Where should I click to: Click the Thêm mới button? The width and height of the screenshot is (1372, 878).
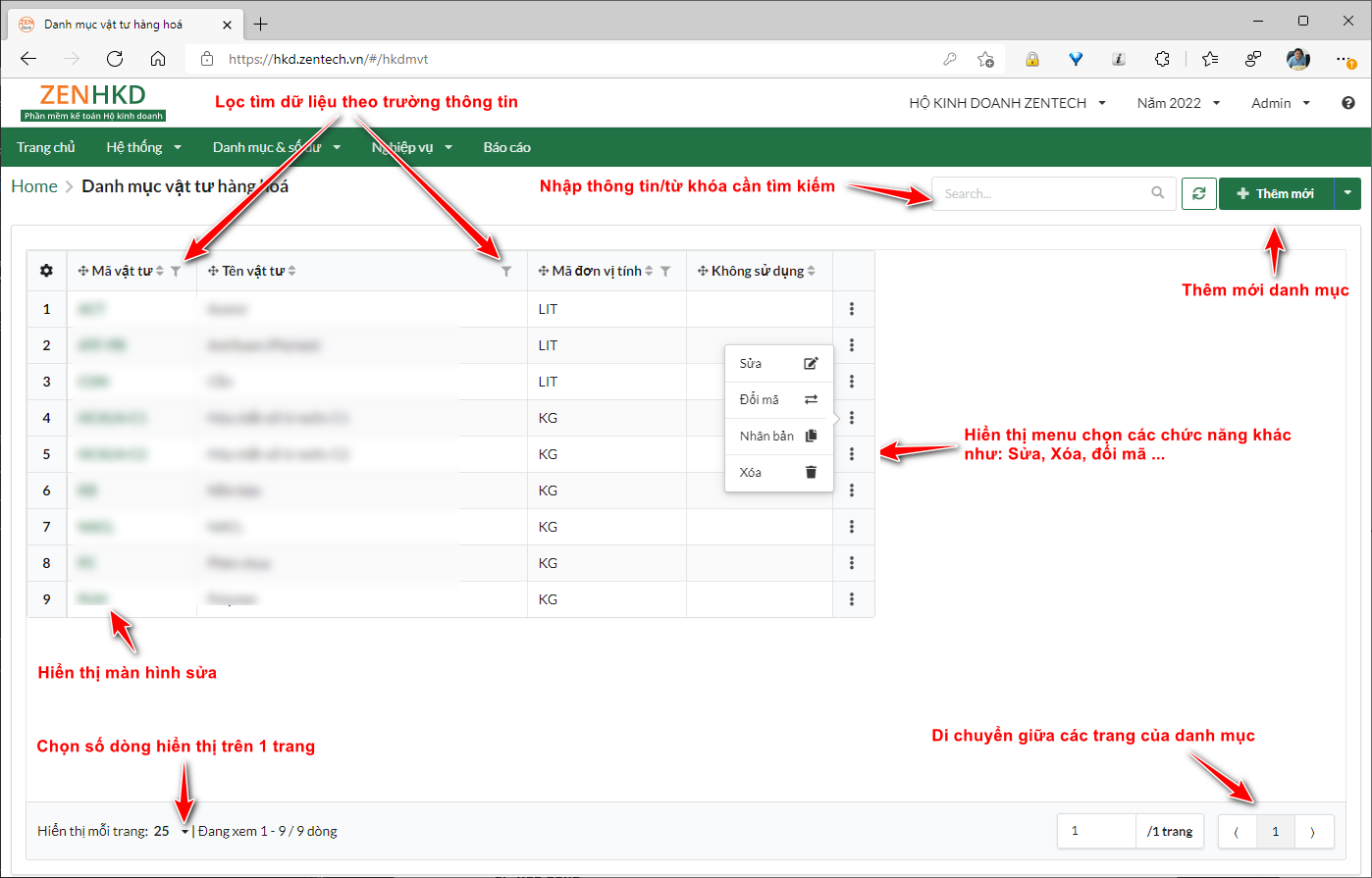click(1276, 193)
